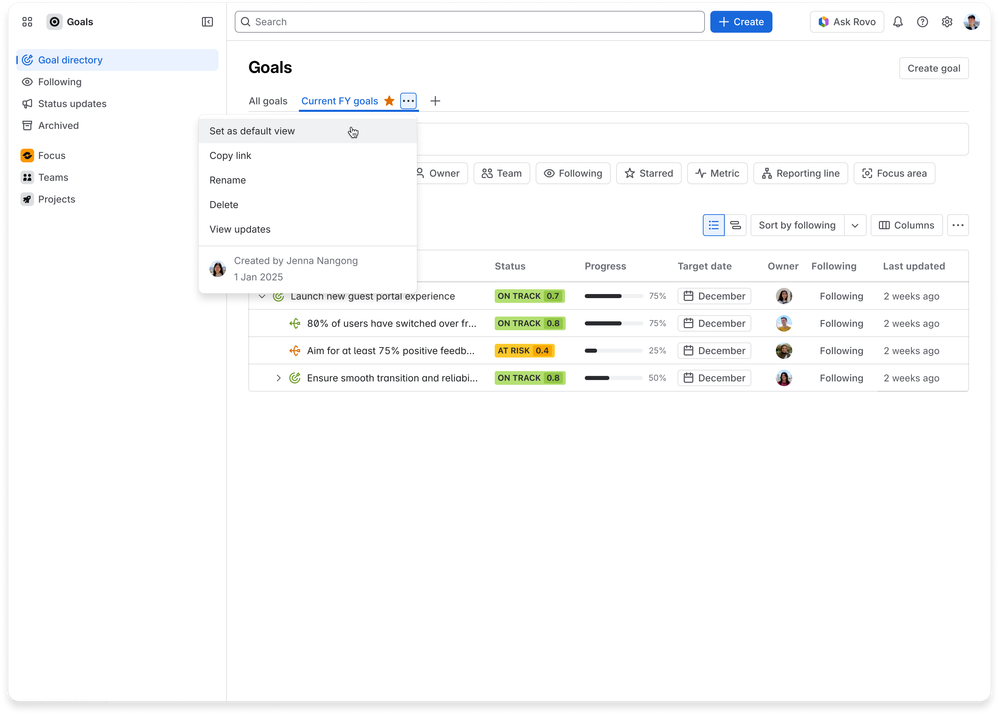This screenshot has height=715, width=999.
Task: Switch to timeline view icon
Action: [x=735, y=225]
